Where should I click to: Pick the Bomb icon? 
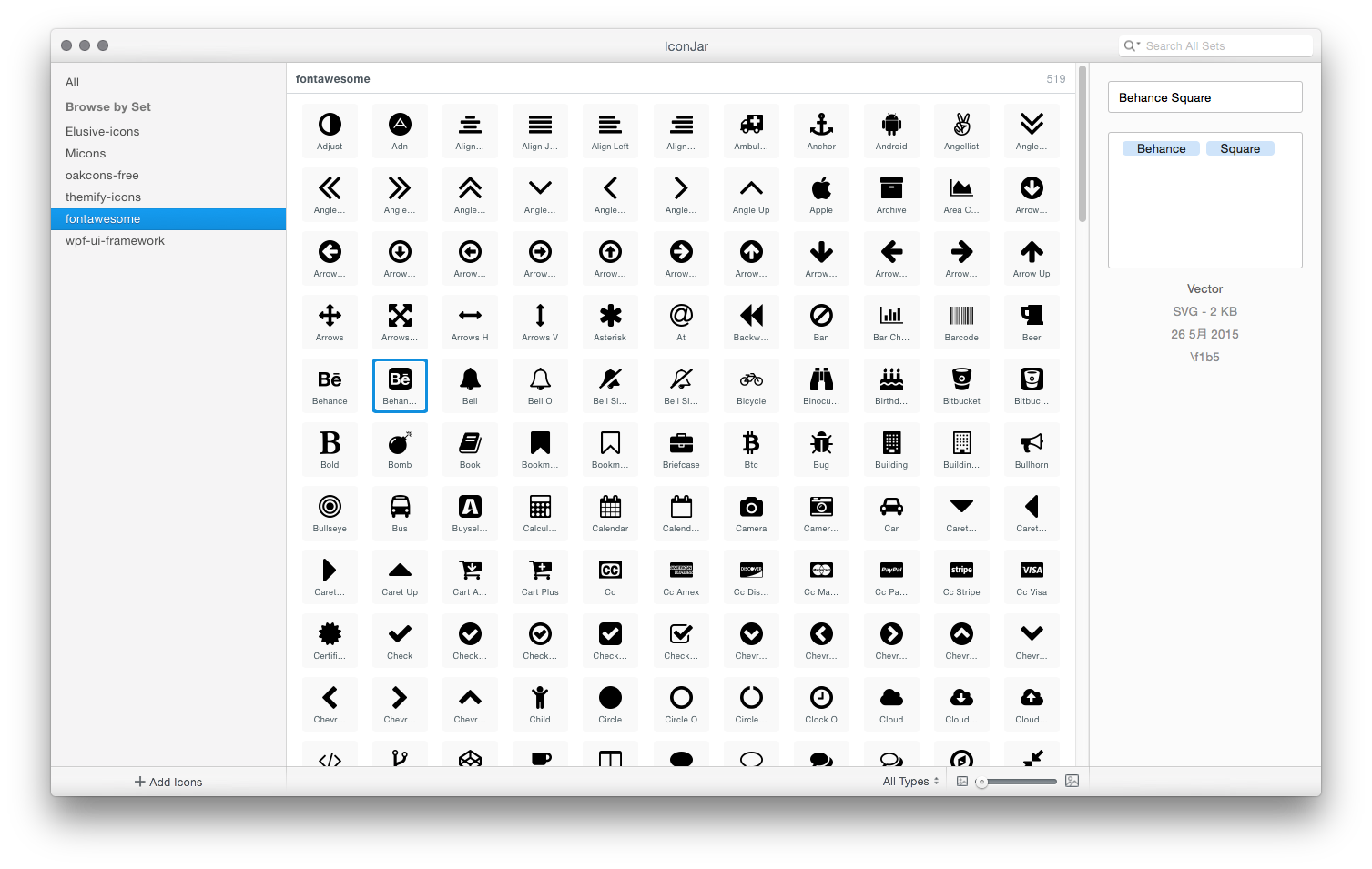(x=400, y=449)
